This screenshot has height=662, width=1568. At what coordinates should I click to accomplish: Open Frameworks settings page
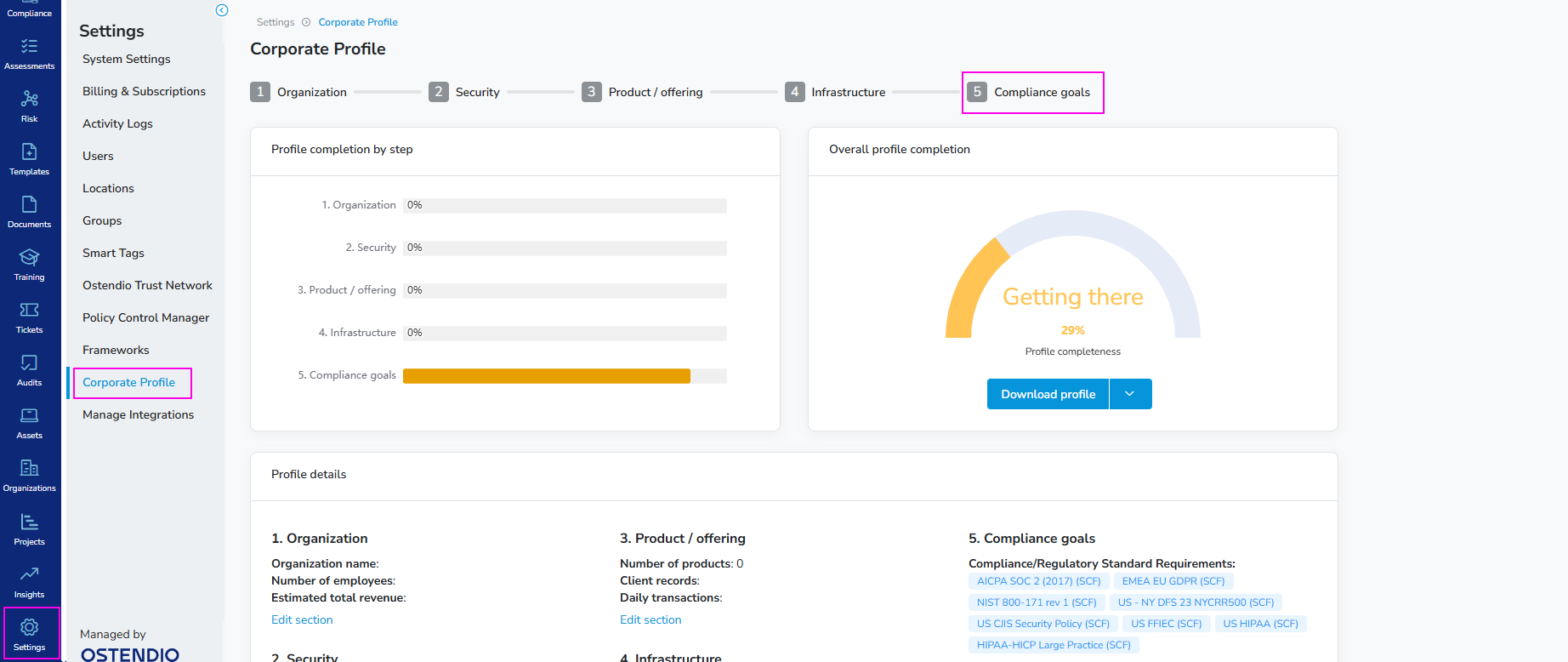coord(116,350)
